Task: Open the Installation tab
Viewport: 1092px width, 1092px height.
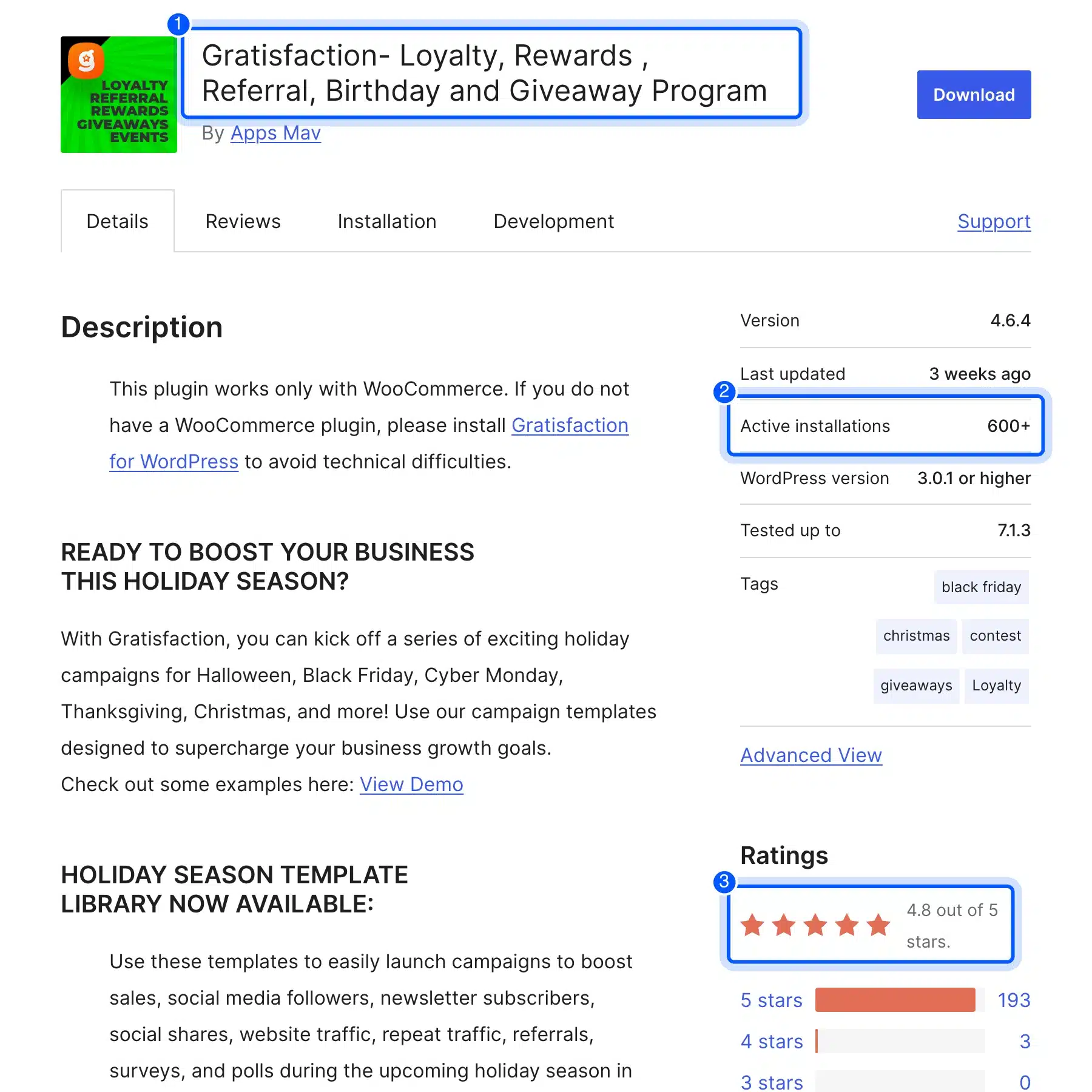Action: tap(387, 221)
